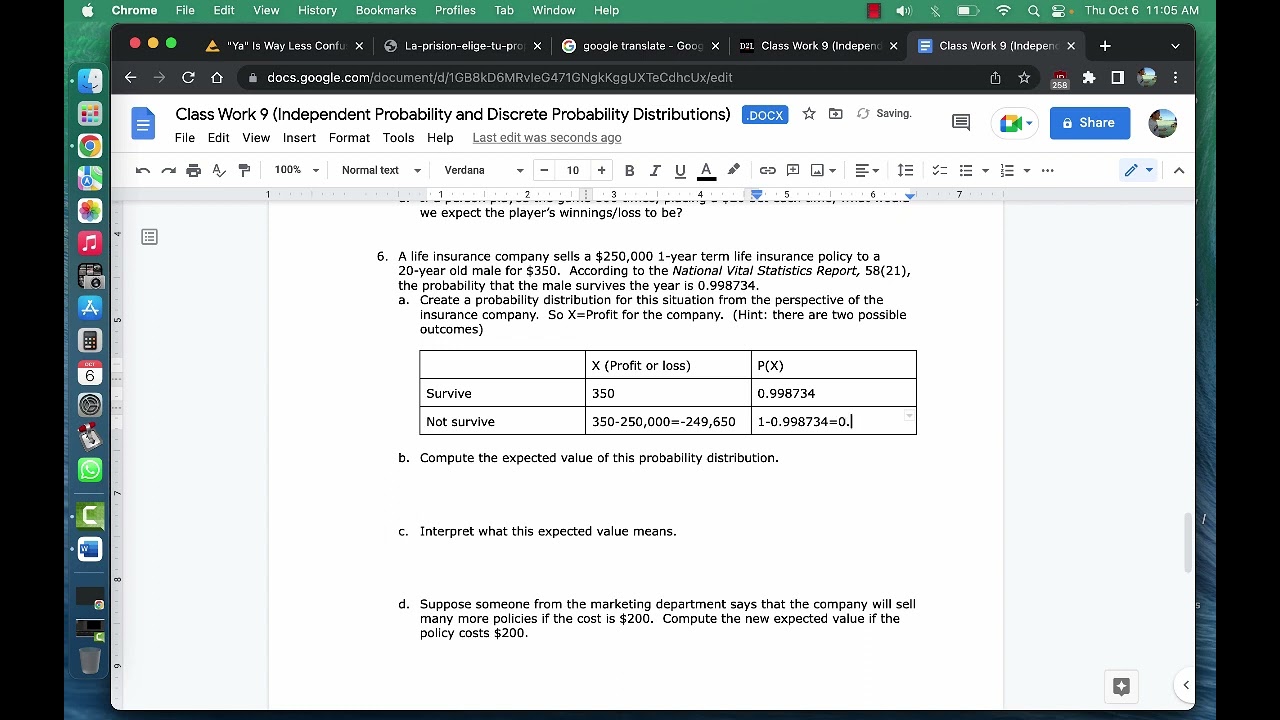This screenshot has width=1280, height=720.
Task: Open the Tools menu in Docs
Action: 398,138
